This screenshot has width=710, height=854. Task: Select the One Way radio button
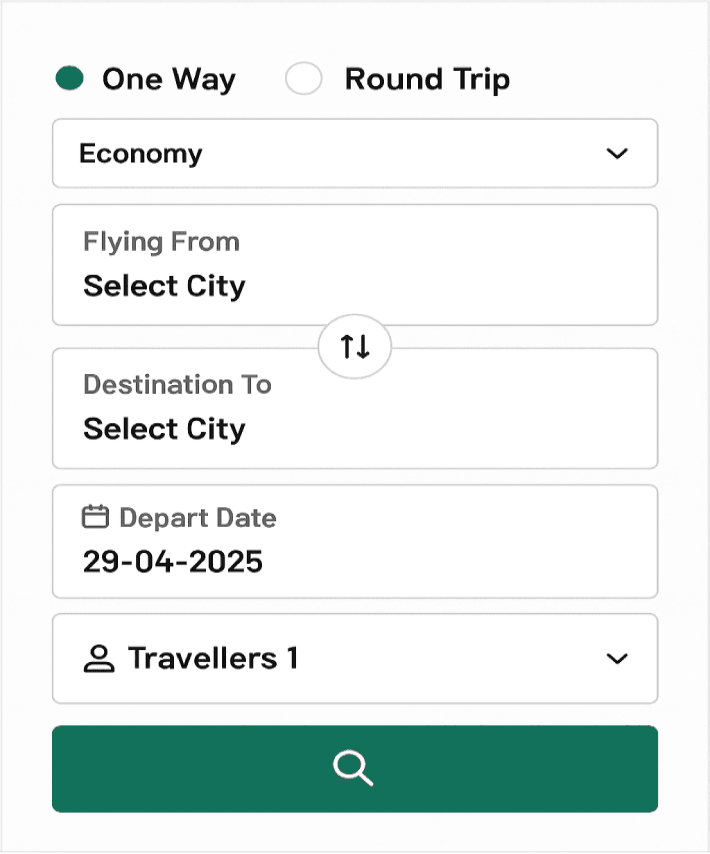click(69, 78)
